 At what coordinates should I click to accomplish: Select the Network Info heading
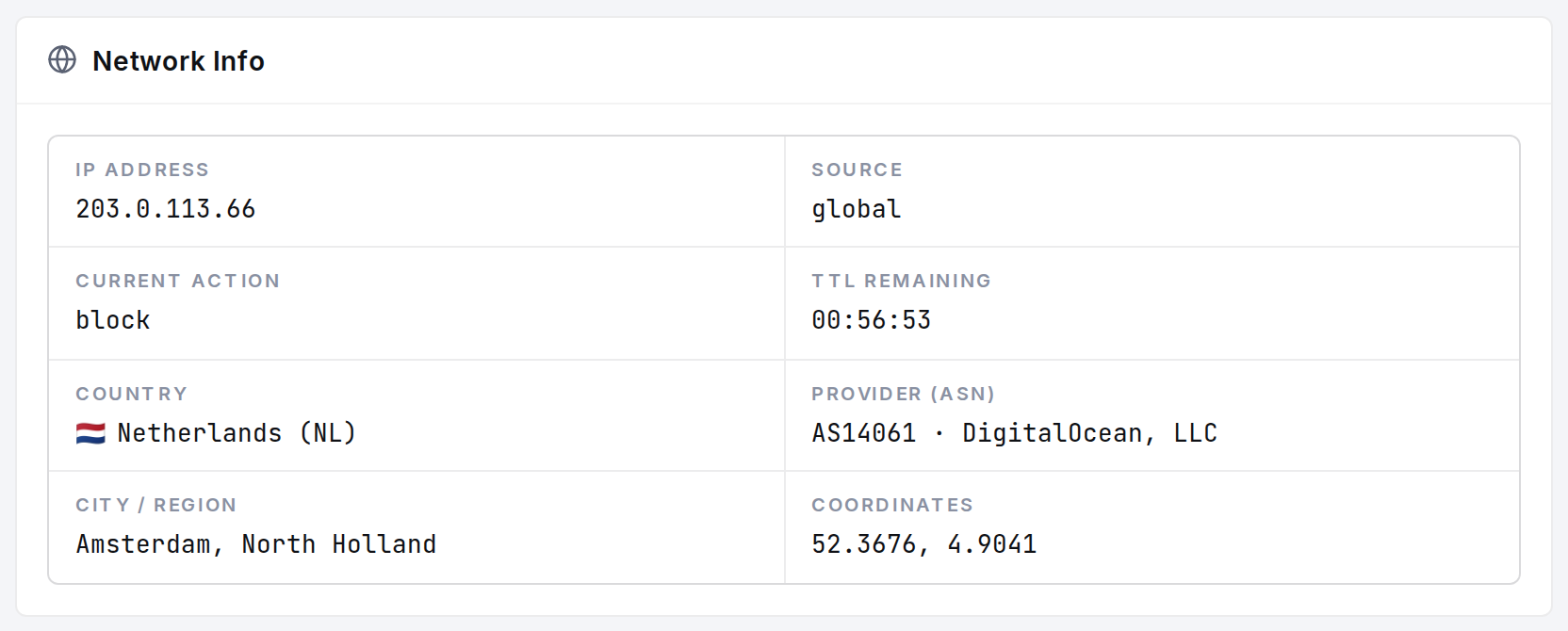point(178,61)
